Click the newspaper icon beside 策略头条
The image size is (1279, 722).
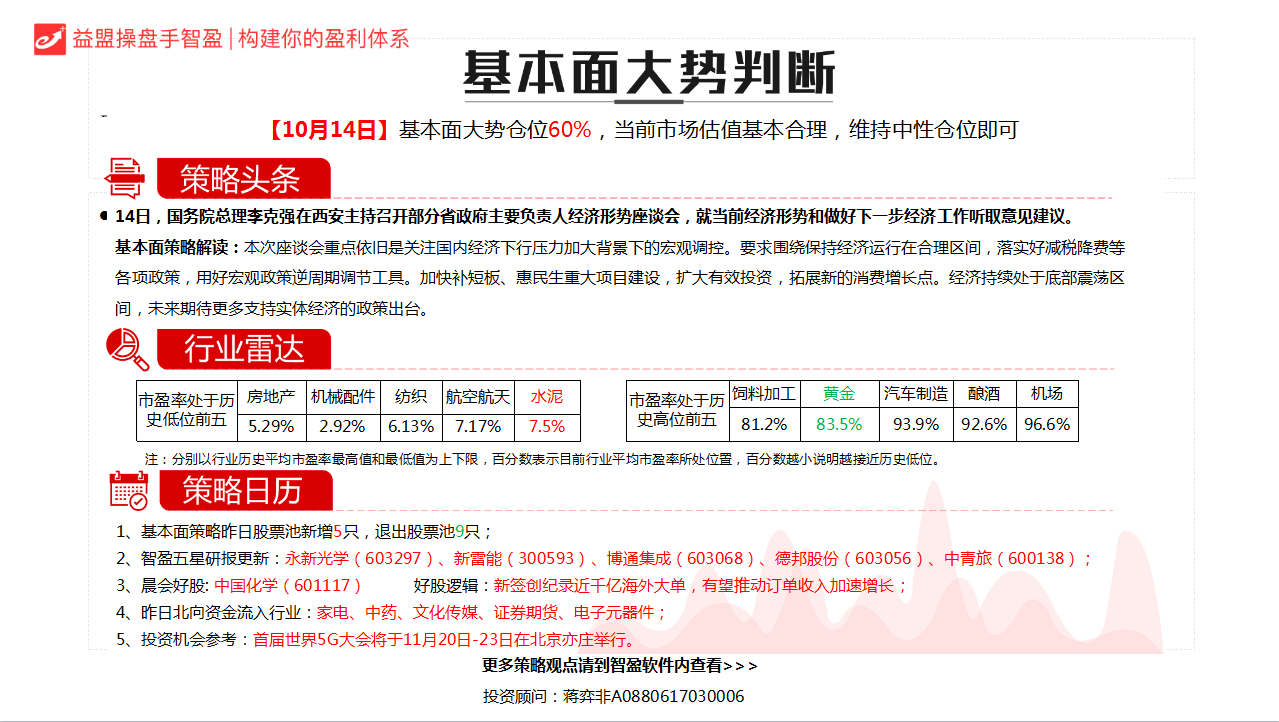coord(125,178)
